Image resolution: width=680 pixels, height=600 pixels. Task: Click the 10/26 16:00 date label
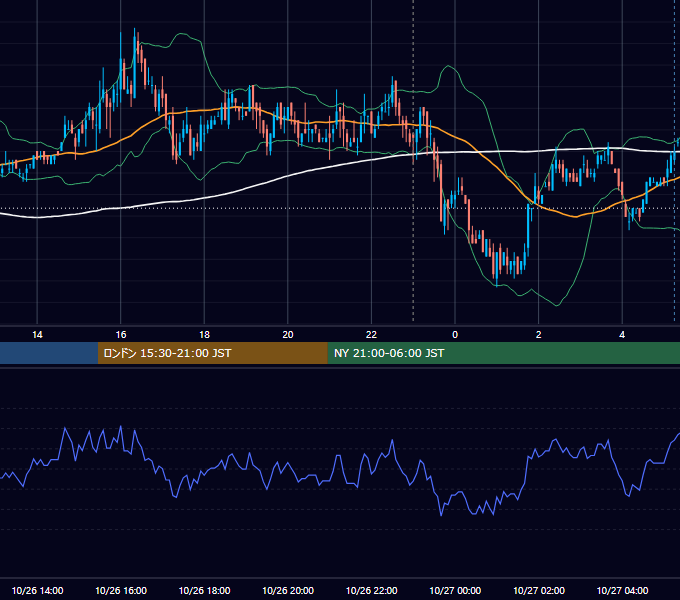(x=121, y=590)
